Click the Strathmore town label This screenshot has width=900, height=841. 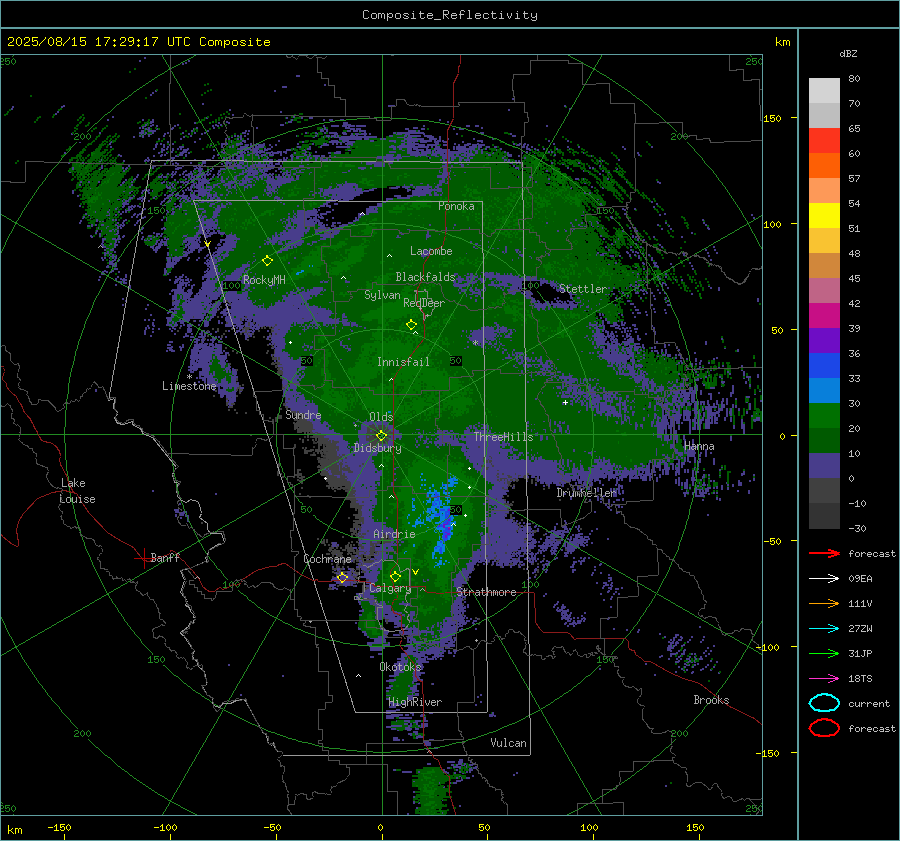click(486, 592)
